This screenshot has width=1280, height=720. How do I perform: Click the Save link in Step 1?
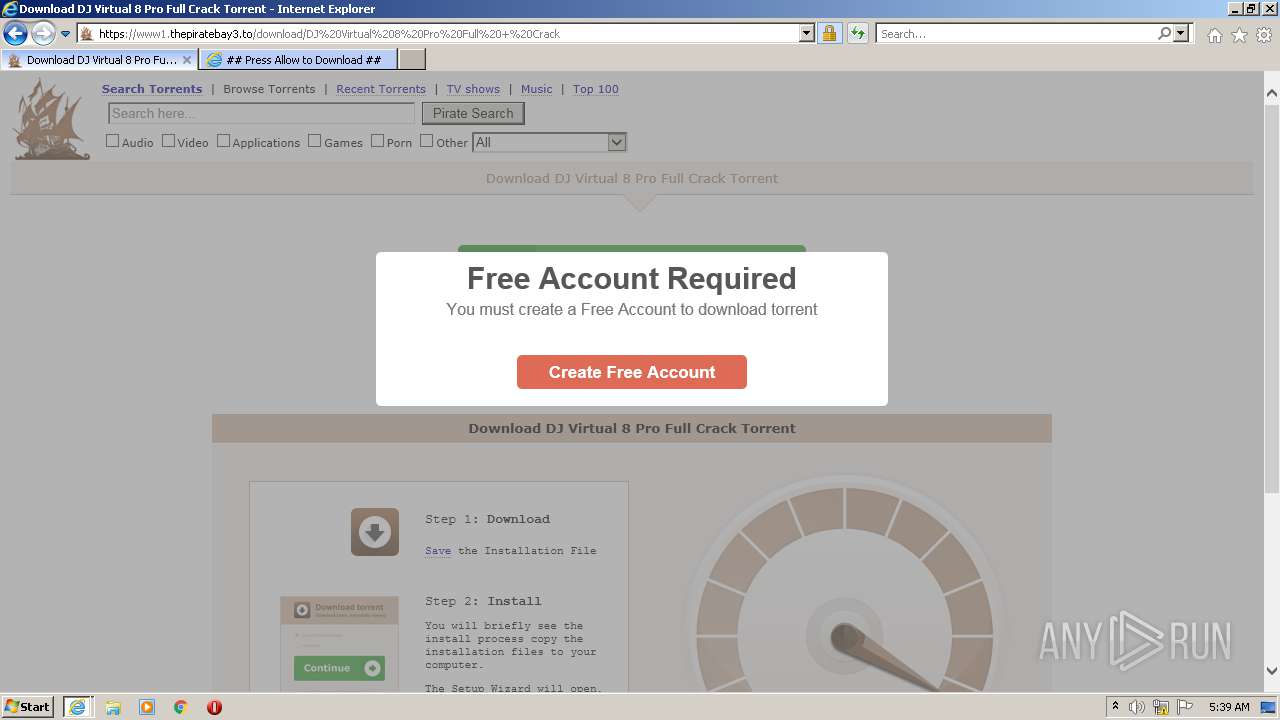(438, 551)
